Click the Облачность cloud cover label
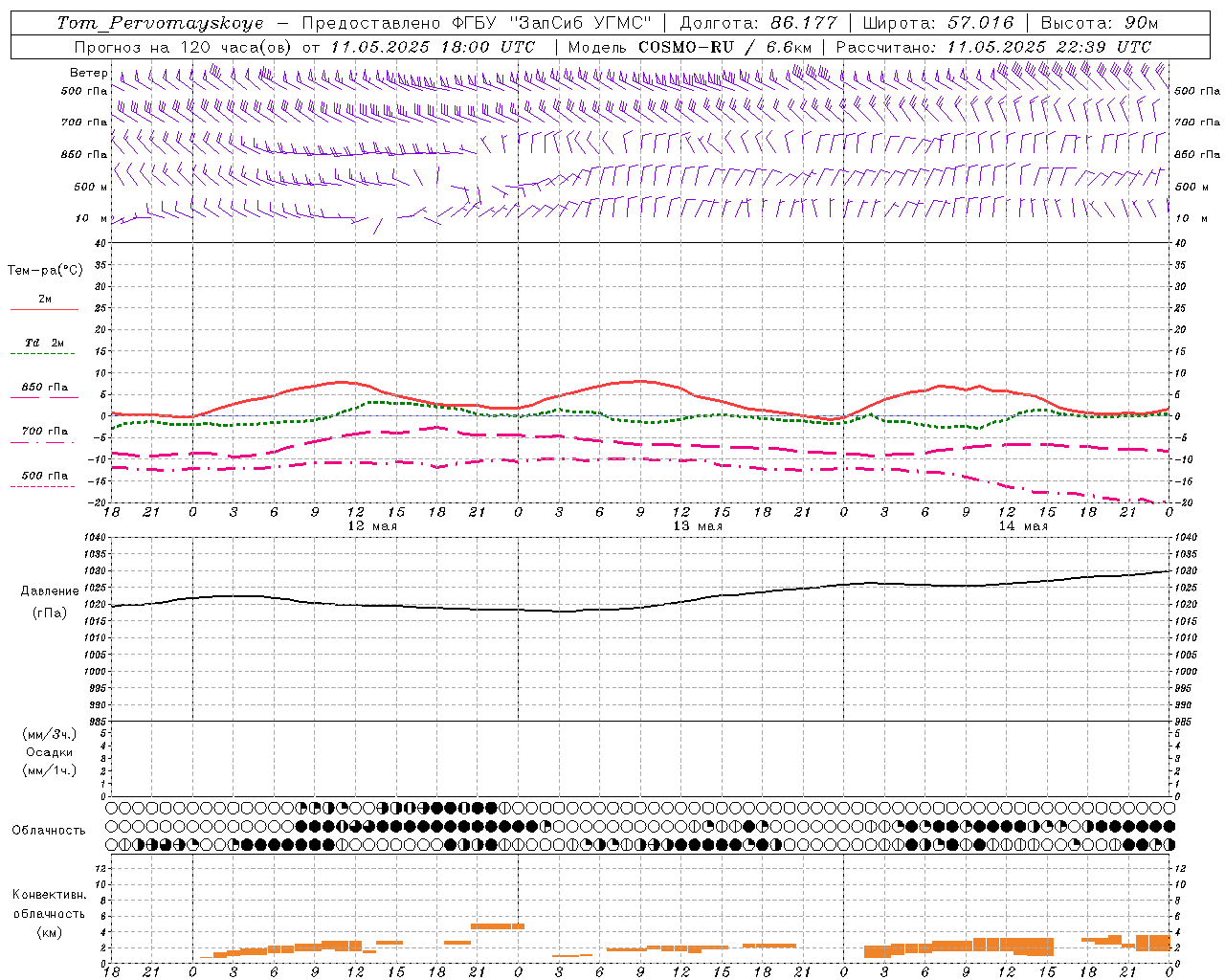The width and height of the screenshot is (1225, 980). 49,830
